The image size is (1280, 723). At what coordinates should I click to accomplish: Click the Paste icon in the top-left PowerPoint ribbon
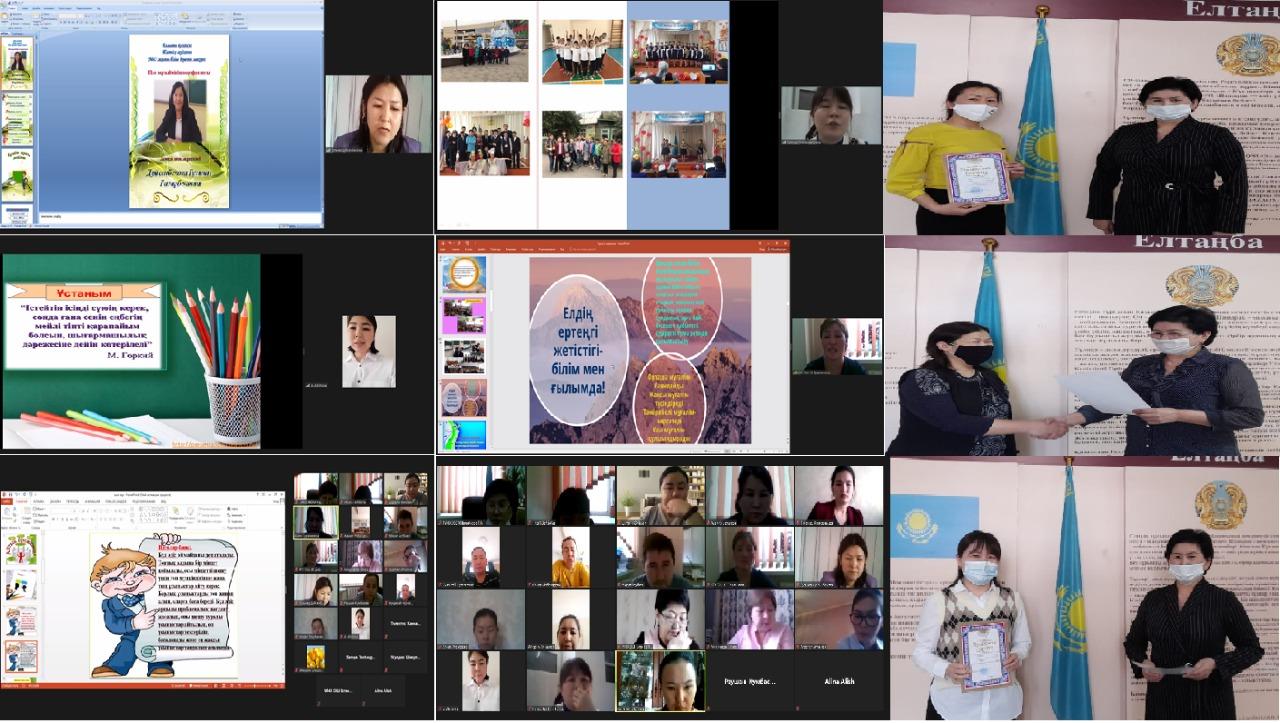click(9, 22)
